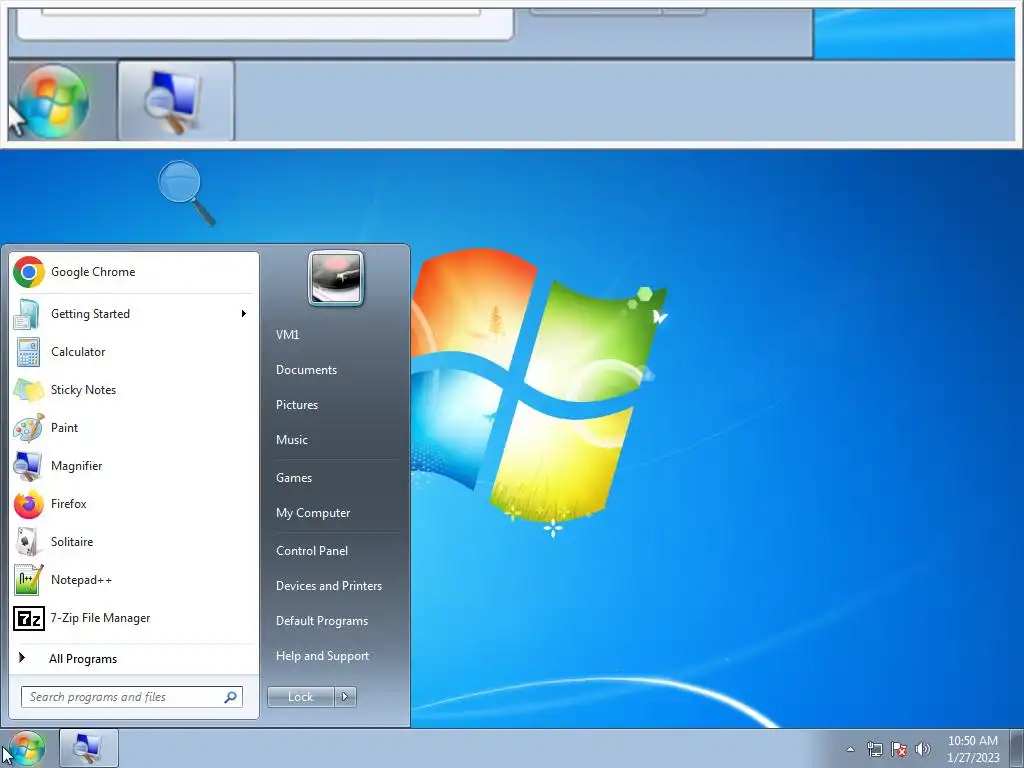The width and height of the screenshot is (1024, 768).
Task: Open the Solitaire card icon
Action: (x=28, y=542)
